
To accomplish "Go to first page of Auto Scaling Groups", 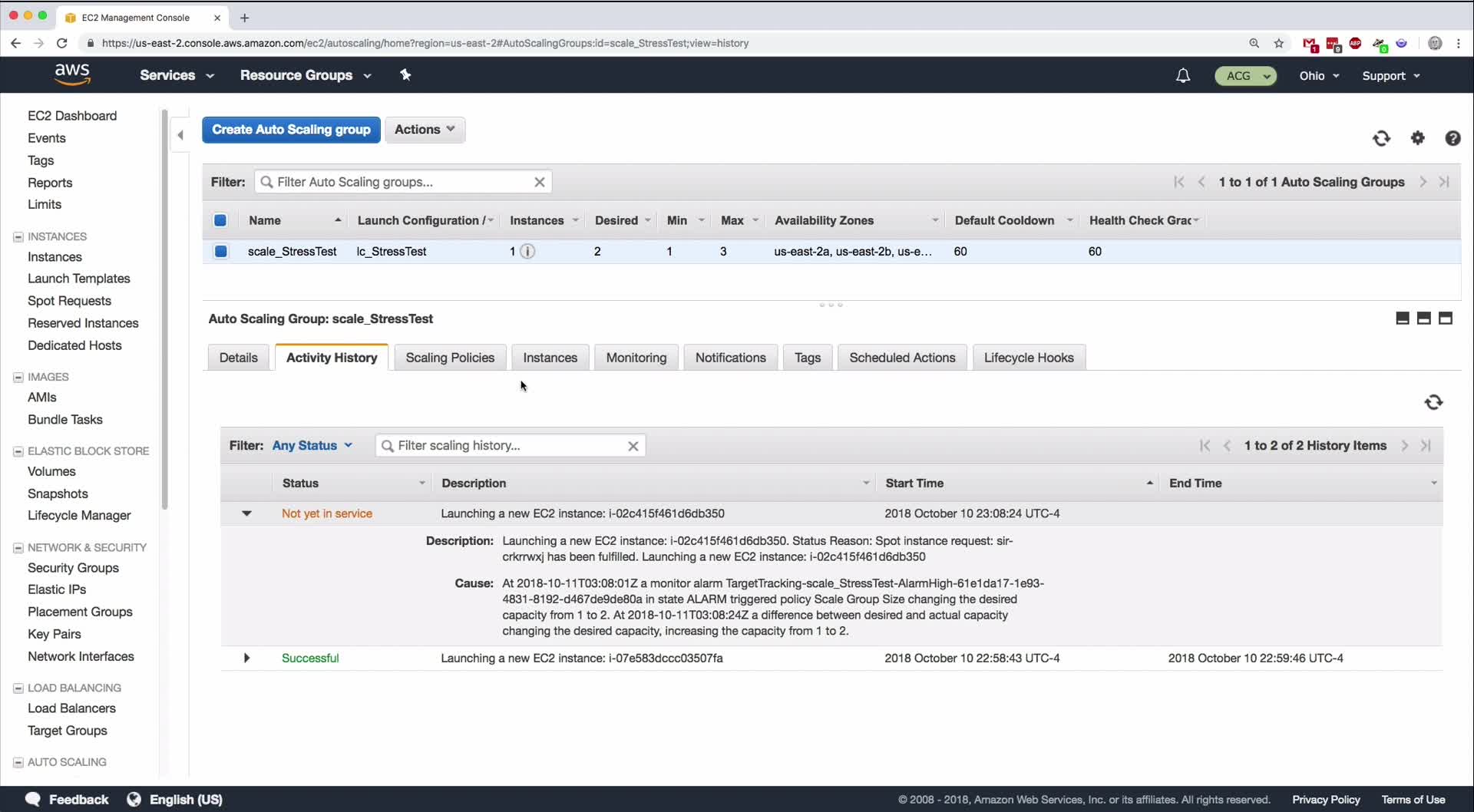I will (1179, 182).
